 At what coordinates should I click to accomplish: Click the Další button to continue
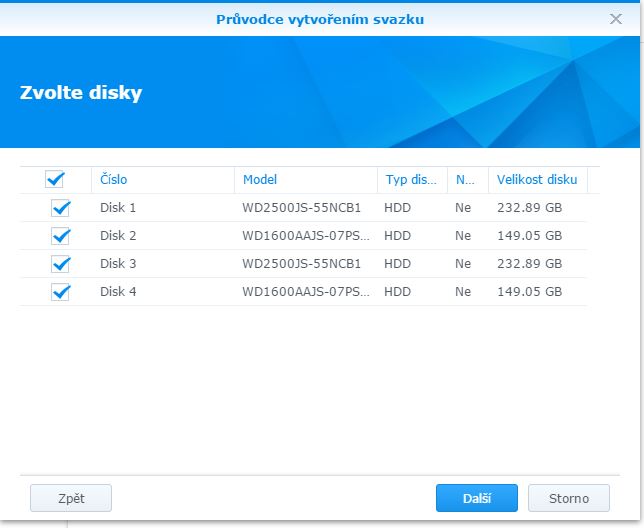[476, 498]
